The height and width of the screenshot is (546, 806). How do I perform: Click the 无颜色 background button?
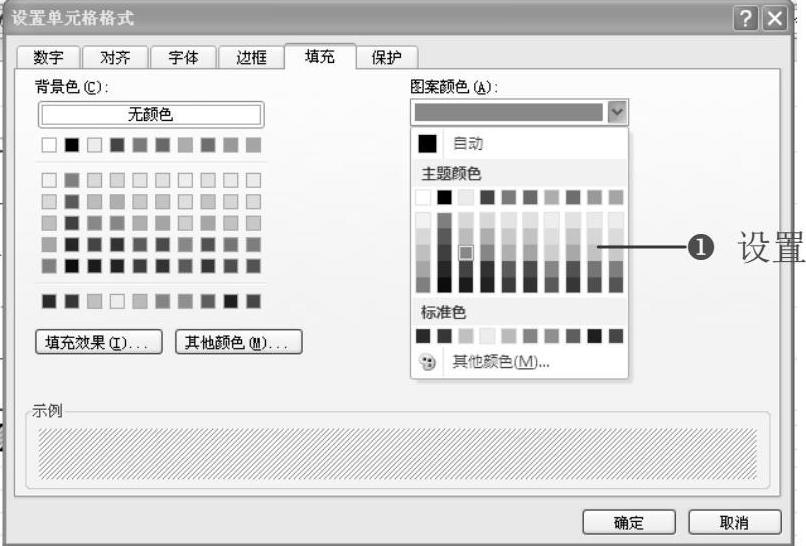pos(151,114)
